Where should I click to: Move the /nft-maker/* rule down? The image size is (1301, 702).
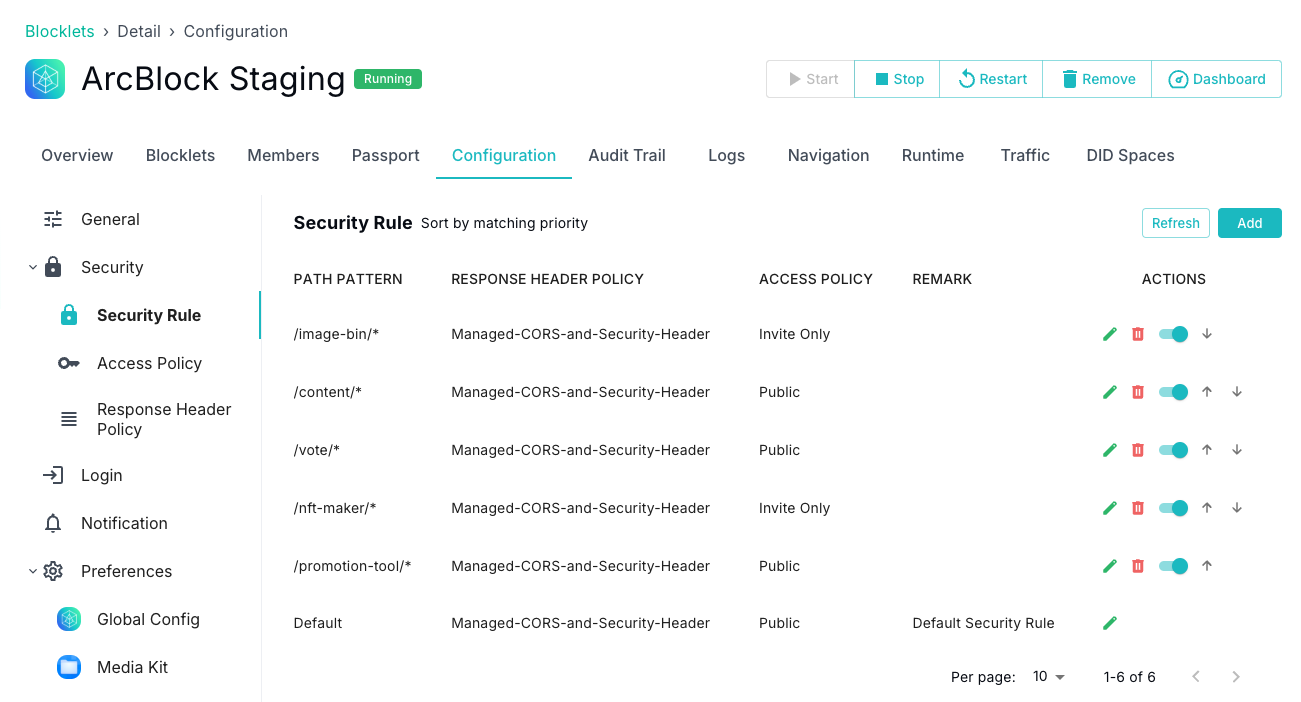coord(1237,508)
